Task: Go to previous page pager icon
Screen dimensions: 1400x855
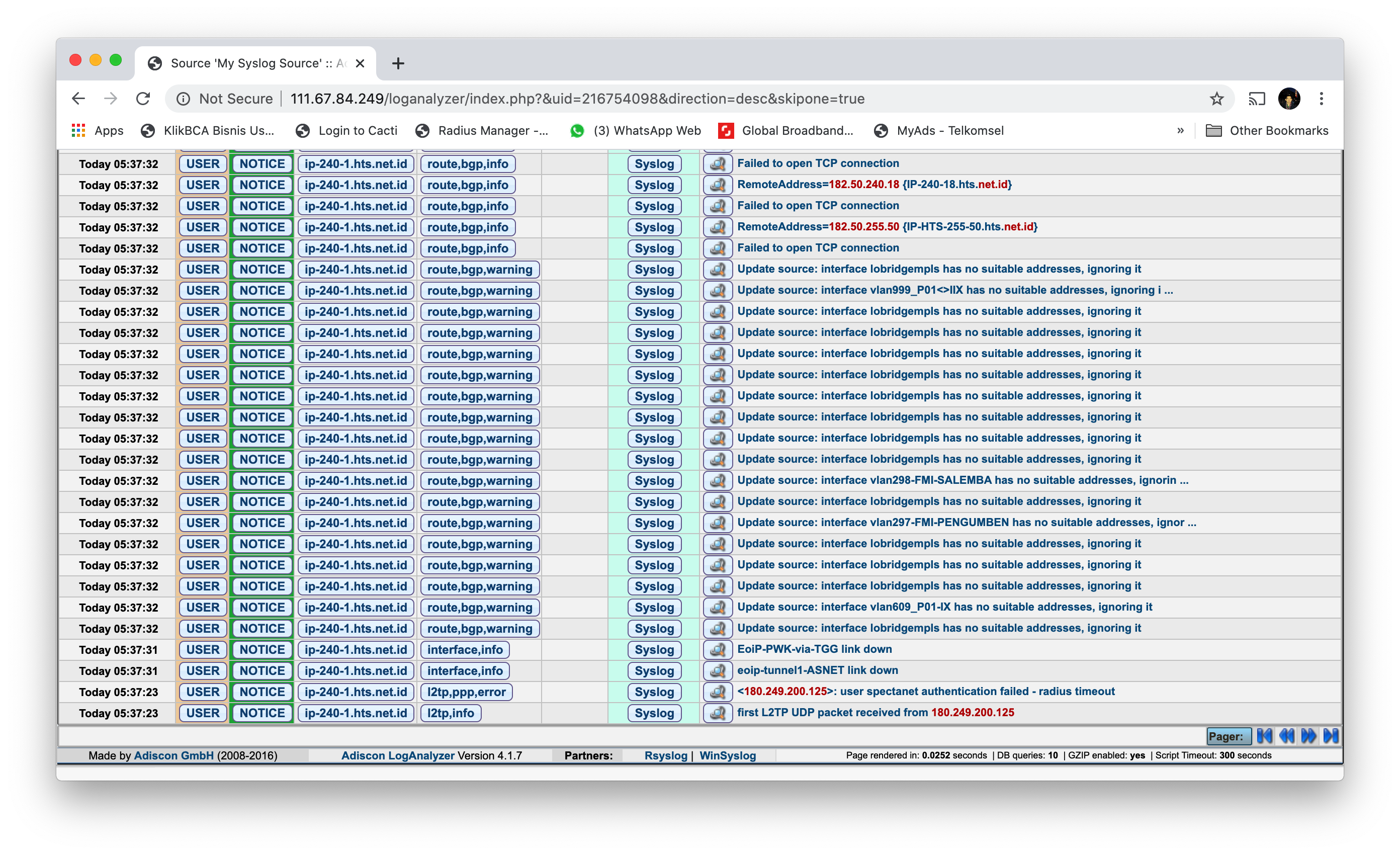Action: click(x=1287, y=736)
